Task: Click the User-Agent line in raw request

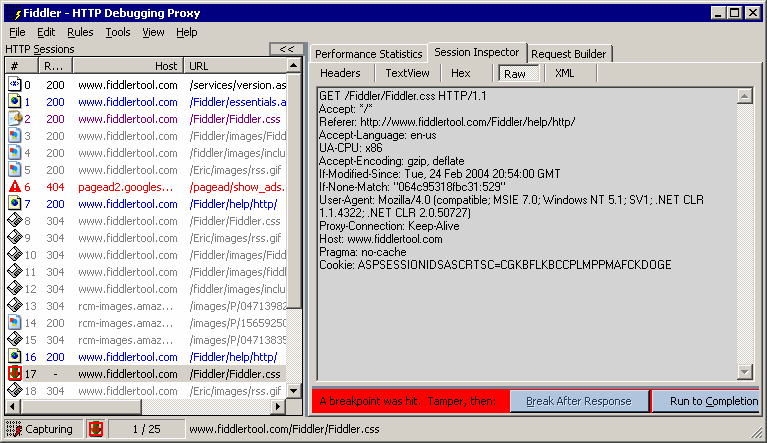Action: [x=511, y=206]
